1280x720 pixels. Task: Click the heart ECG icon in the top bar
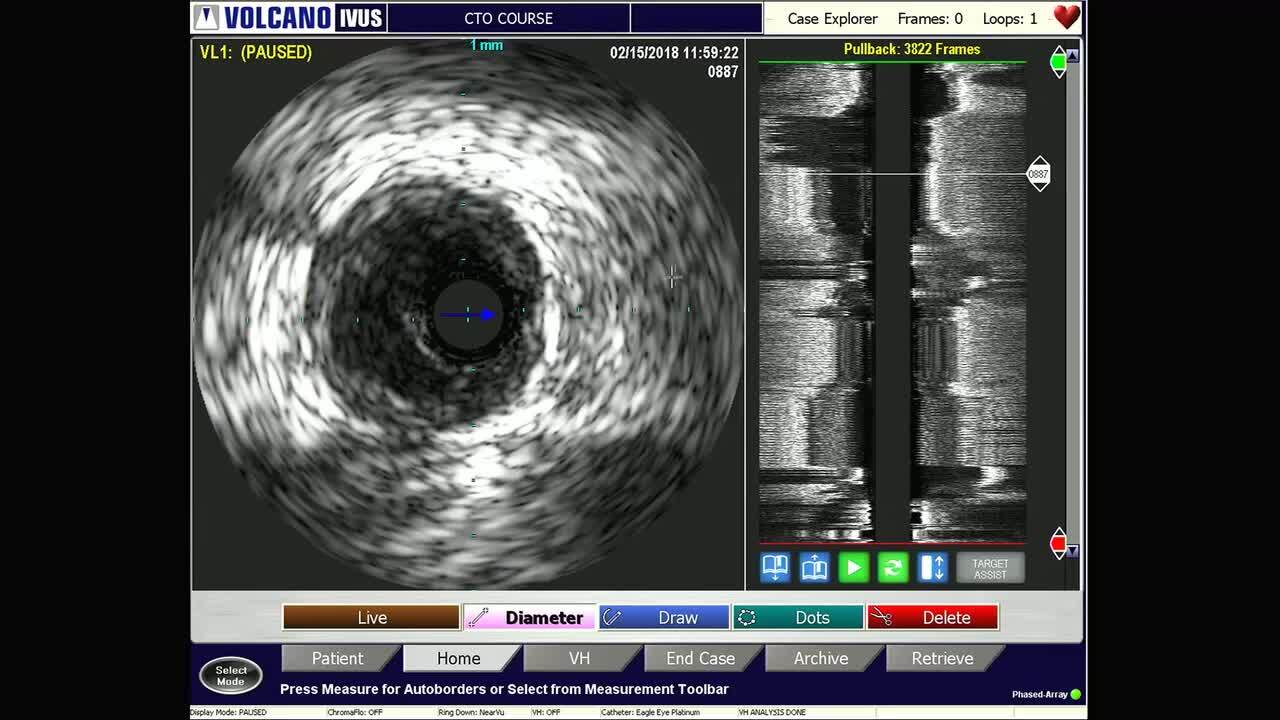coord(1066,16)
